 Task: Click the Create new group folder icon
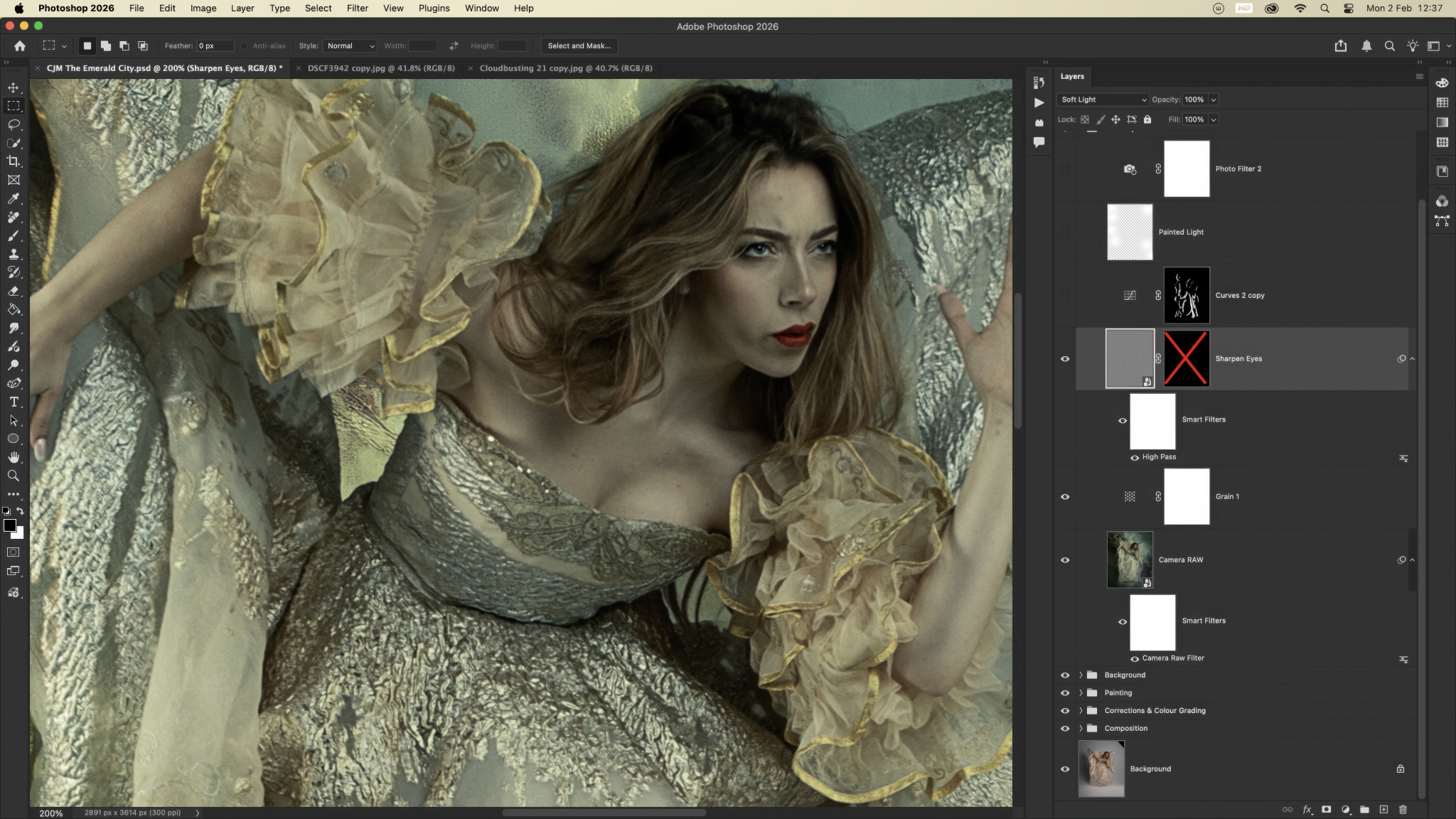[x=1364, y=809]
